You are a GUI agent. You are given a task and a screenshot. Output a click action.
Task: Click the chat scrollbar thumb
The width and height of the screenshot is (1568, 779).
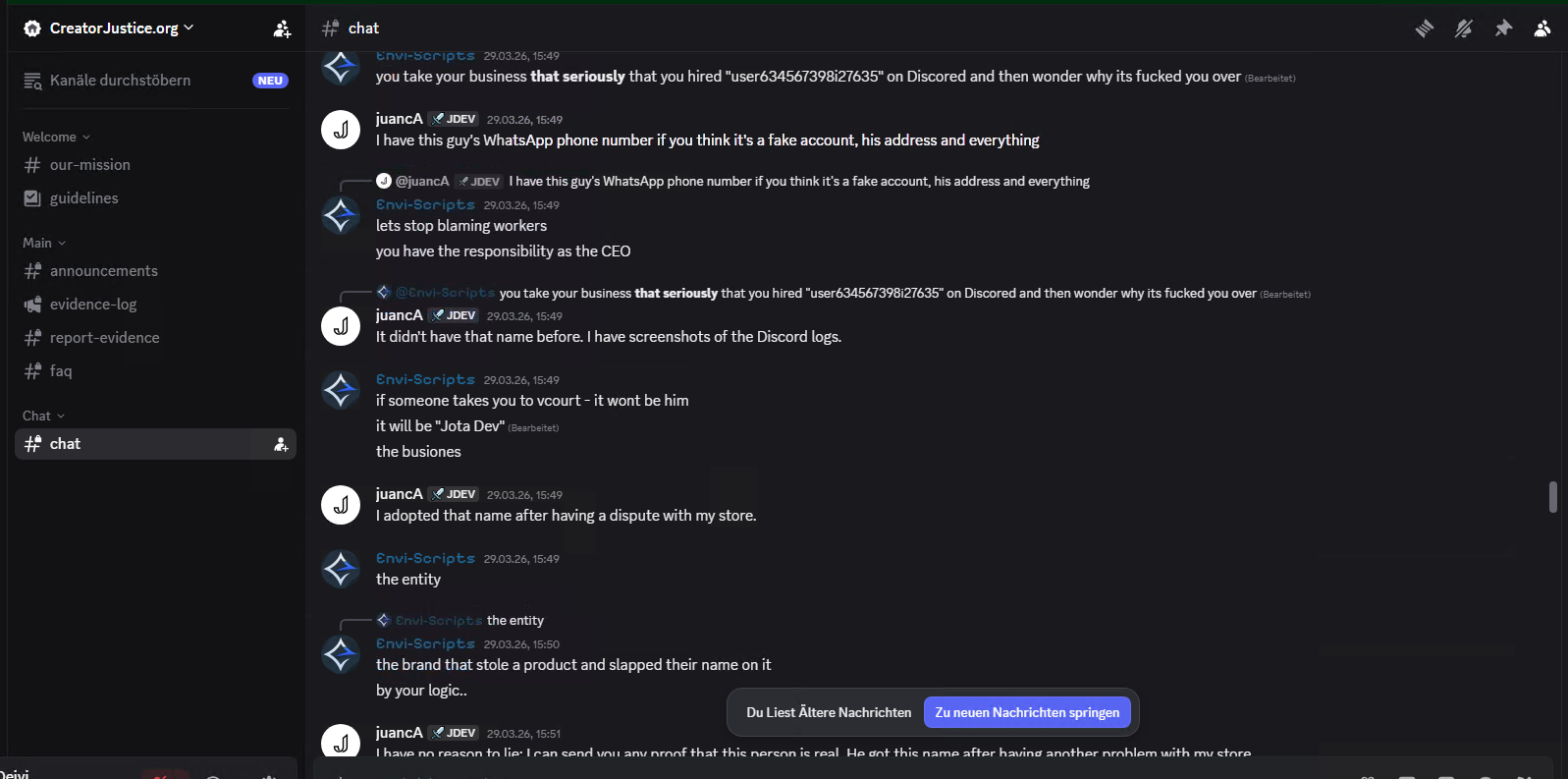coord(1552,496)
